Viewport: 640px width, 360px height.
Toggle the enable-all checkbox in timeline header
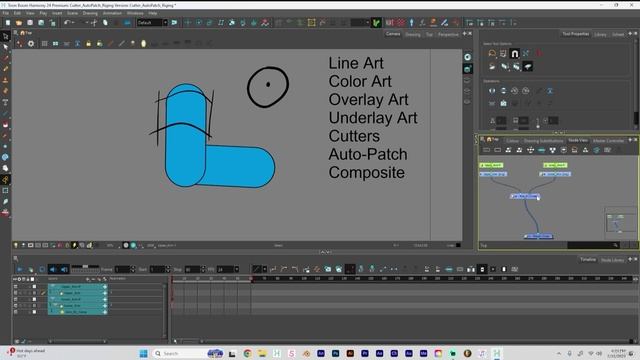[x=33, y=279]
